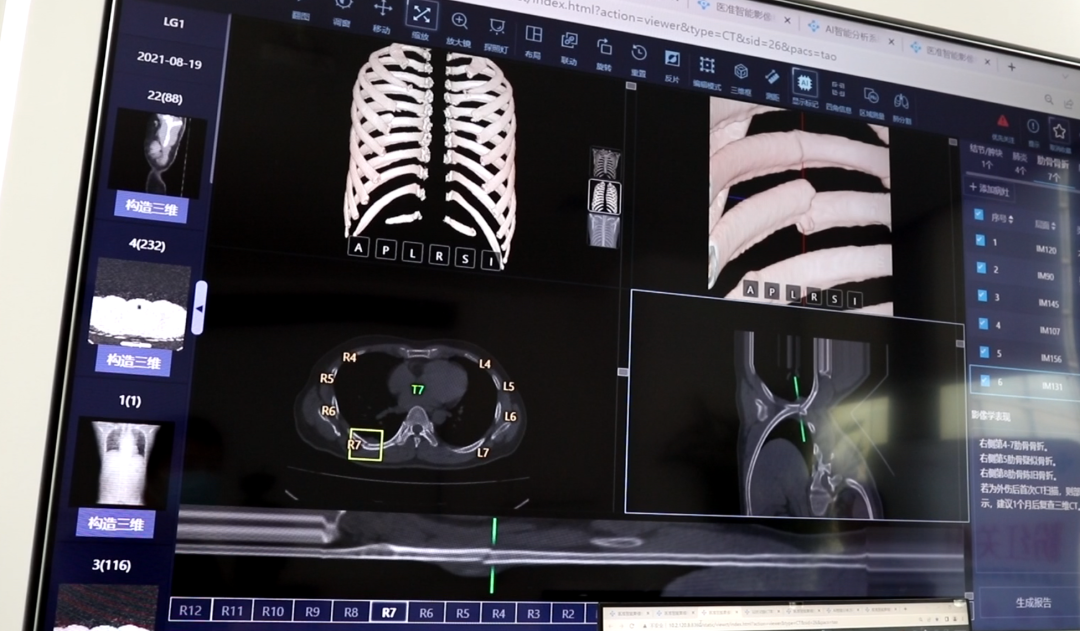
Task: Open a new browser tab
Action: pyautogui.click(x=1011, y=67)
